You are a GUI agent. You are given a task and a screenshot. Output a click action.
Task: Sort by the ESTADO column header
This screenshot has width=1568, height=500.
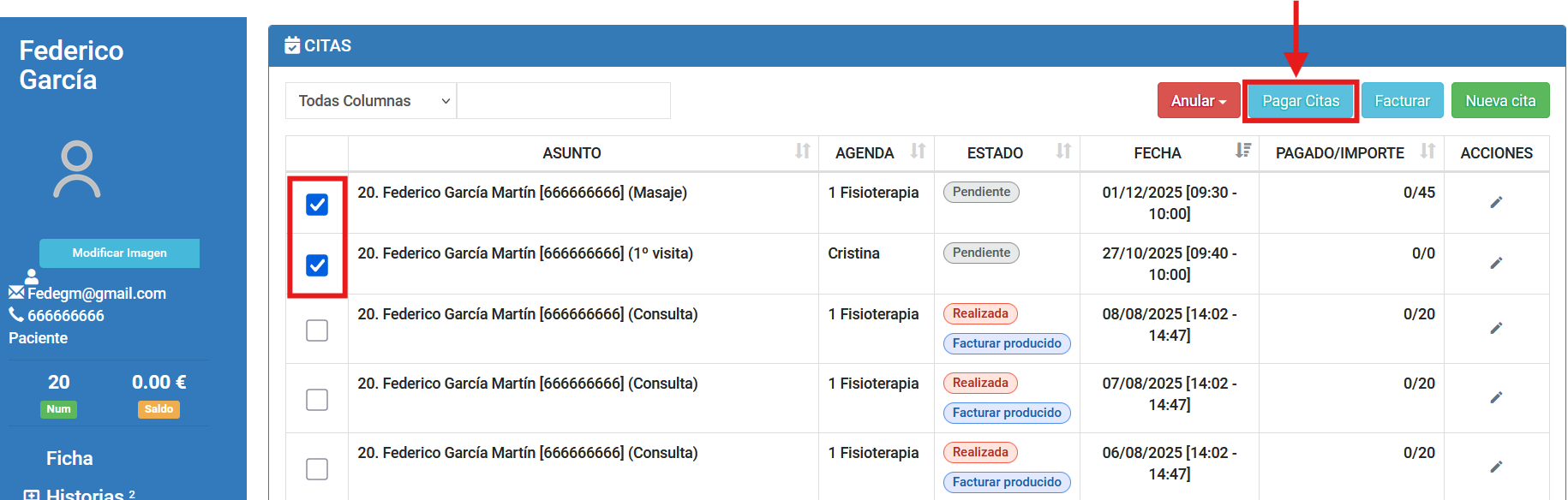(995, 152)
